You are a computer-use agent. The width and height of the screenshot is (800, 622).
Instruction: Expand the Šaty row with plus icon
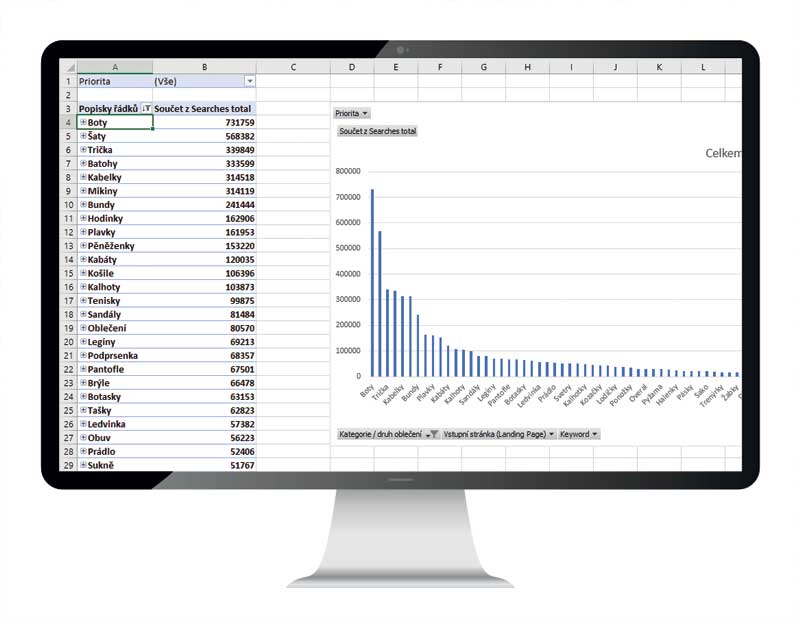(x=83, y=136)
